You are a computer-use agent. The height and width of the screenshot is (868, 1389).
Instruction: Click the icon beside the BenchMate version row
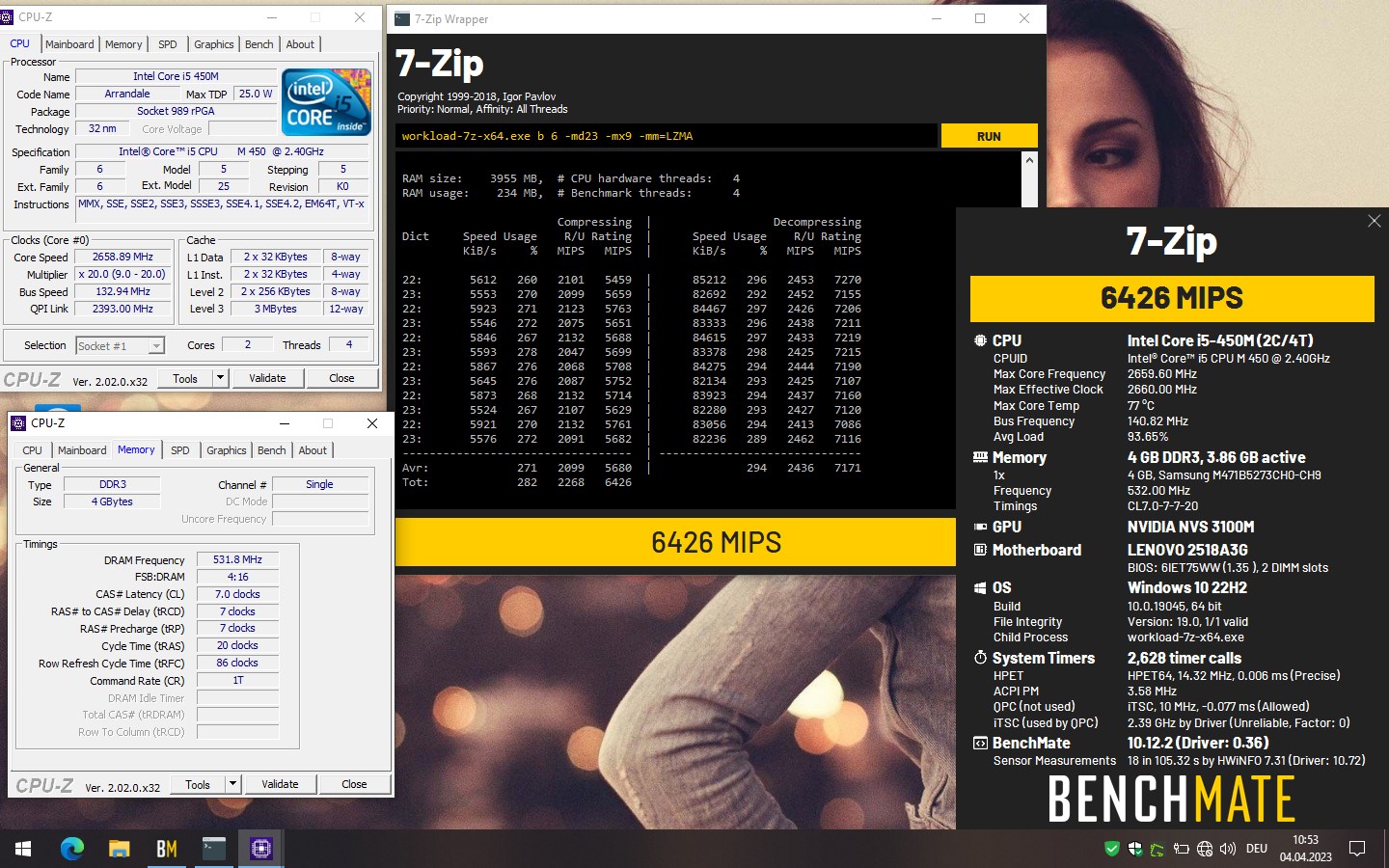[x=980, y=743]
